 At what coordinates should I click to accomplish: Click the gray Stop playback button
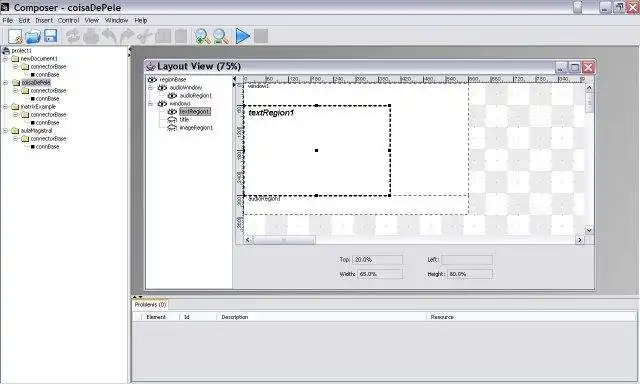tap(261, 36)
